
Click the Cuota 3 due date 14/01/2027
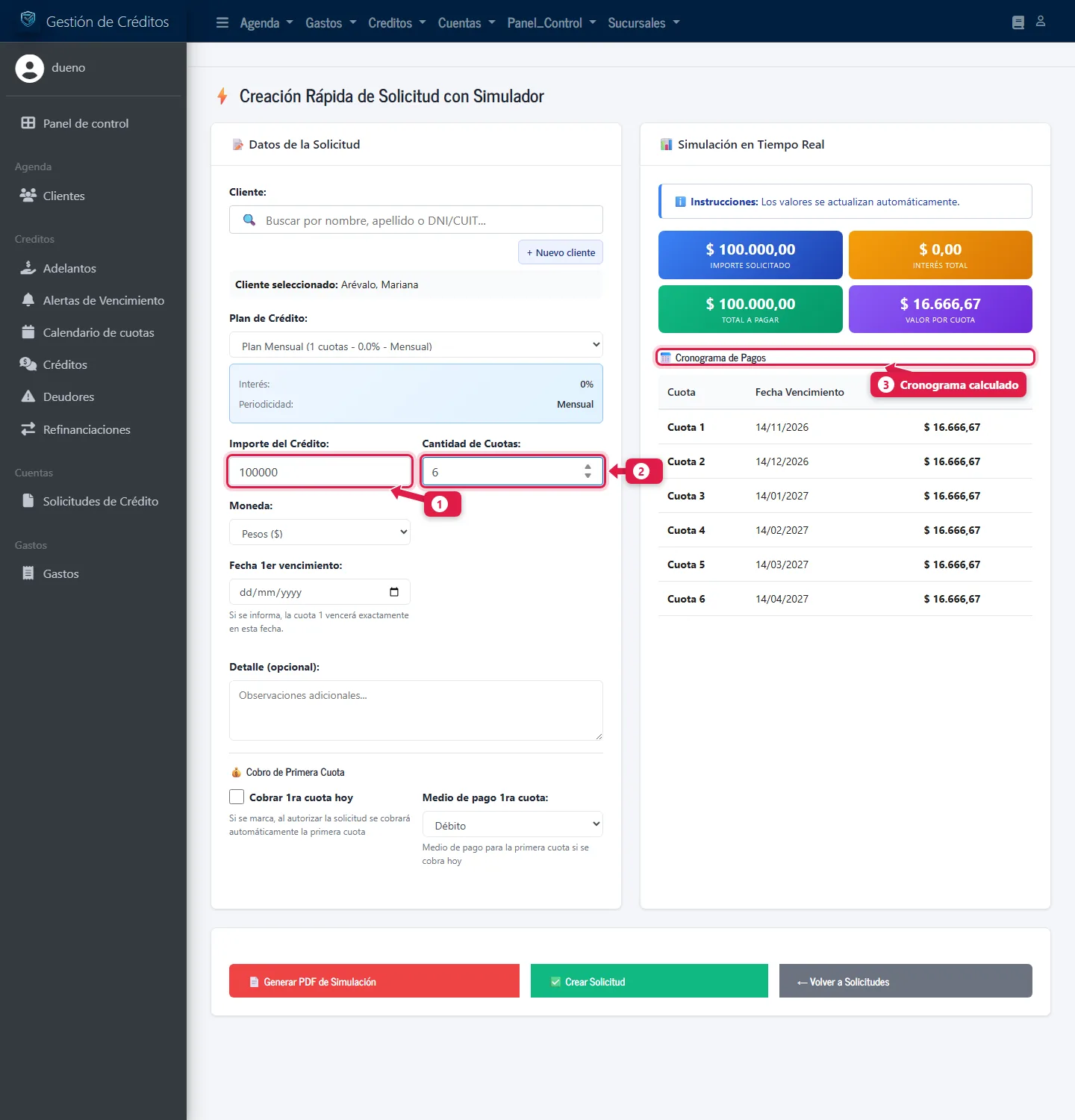(x=782, y=496)
